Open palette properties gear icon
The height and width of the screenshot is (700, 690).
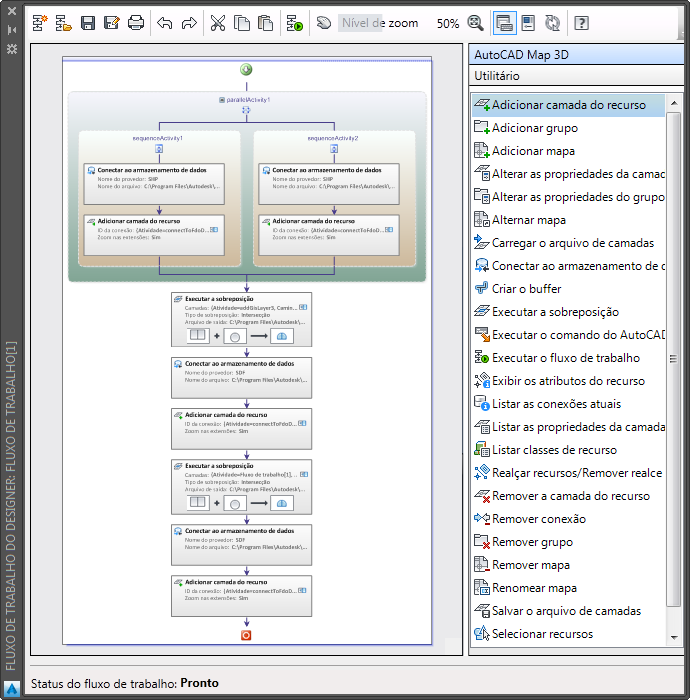point(12,49)
